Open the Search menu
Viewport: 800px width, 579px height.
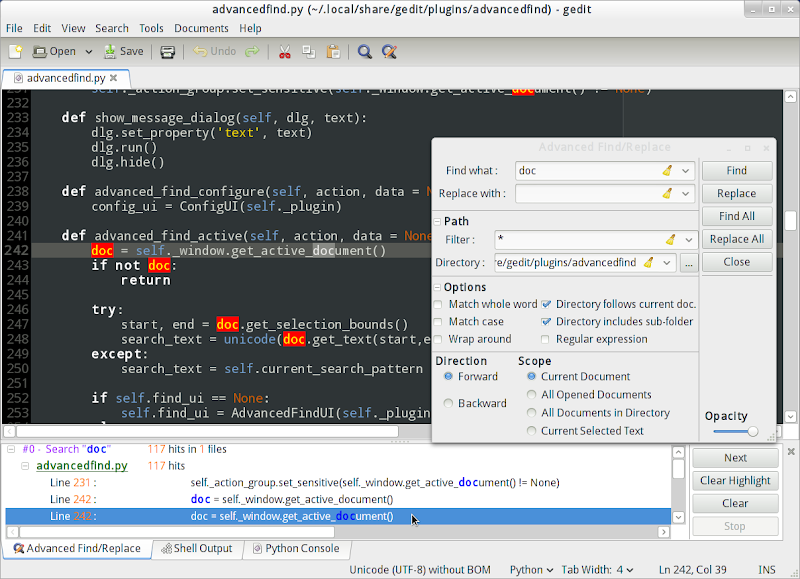[111, 28]
